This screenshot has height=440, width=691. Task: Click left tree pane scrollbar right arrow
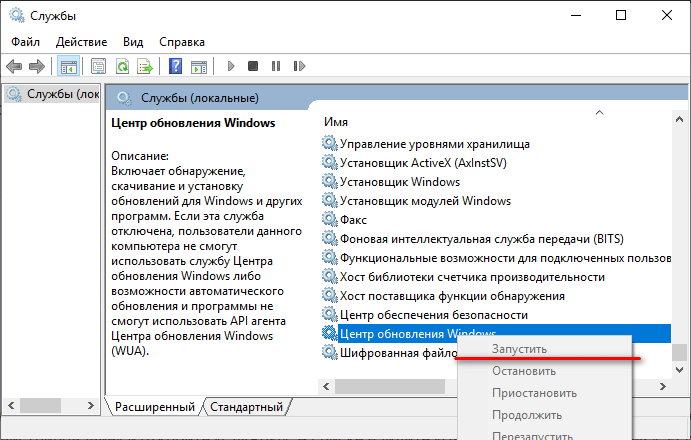tap(91, 406)
